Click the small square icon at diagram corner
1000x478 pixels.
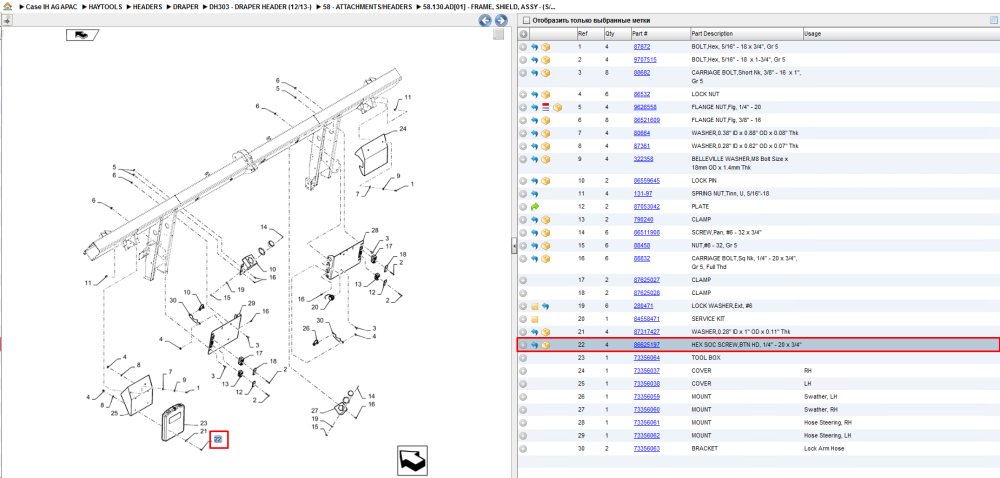(499, 34)
